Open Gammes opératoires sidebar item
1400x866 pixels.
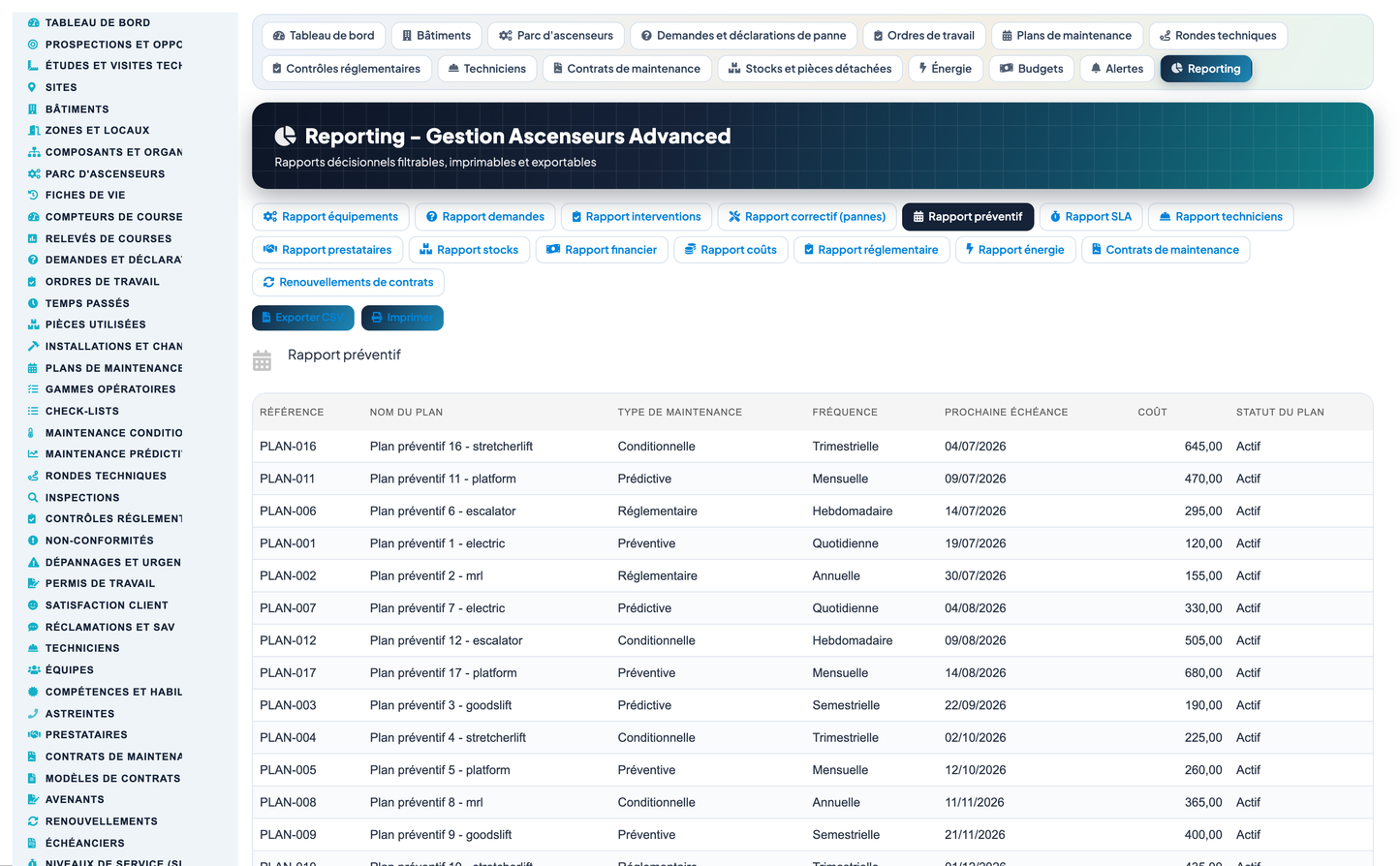110,389
